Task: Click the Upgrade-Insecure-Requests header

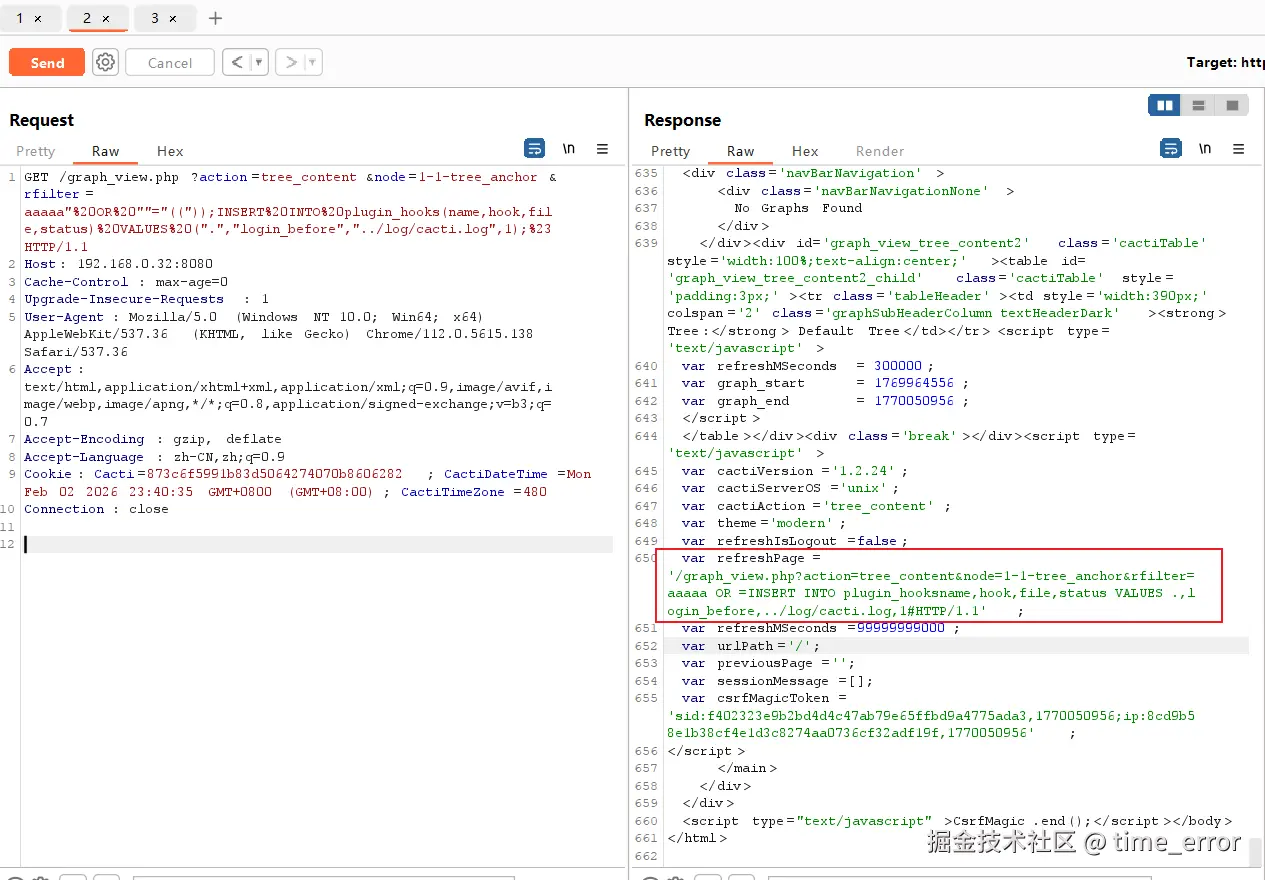Action: tap(146, 299)
